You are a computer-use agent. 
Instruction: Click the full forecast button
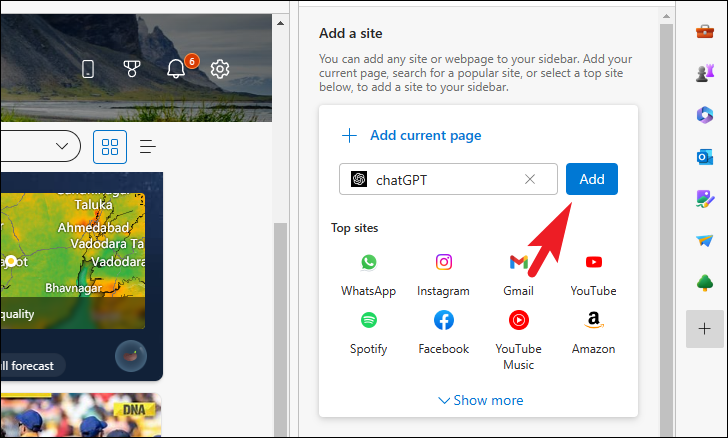tap(32, 366)
